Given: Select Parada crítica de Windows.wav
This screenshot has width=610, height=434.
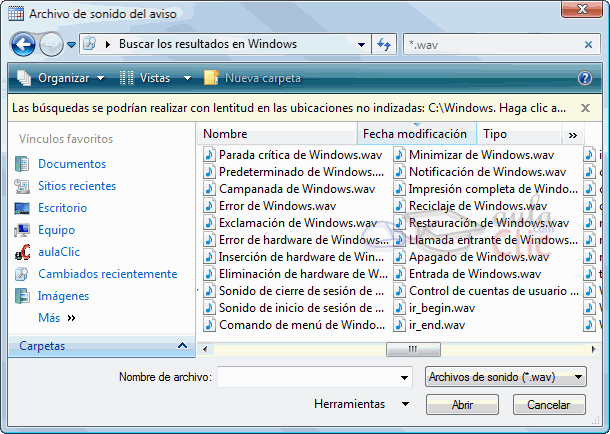Looking at the screenshot, I should point(293,155).
